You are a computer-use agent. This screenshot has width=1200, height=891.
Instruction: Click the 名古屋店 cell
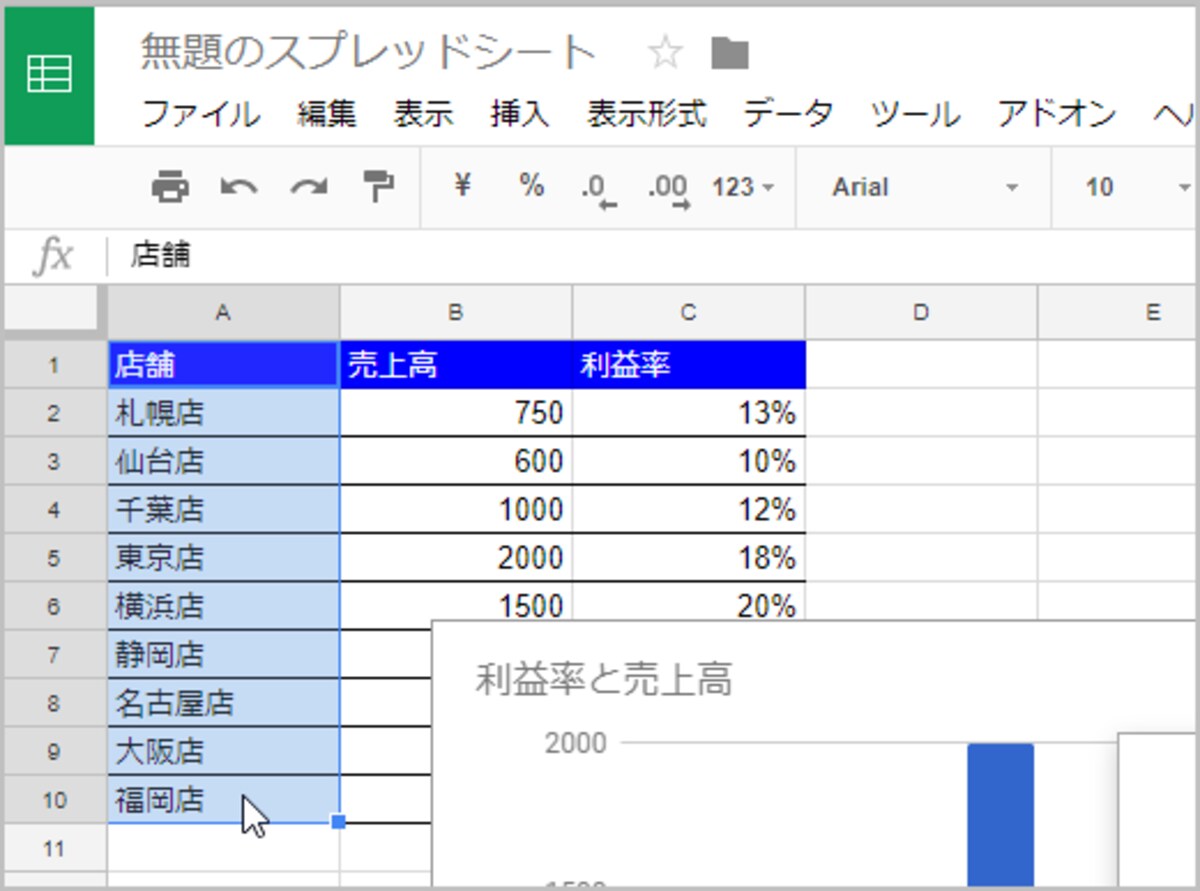click(x=224, y=703)
